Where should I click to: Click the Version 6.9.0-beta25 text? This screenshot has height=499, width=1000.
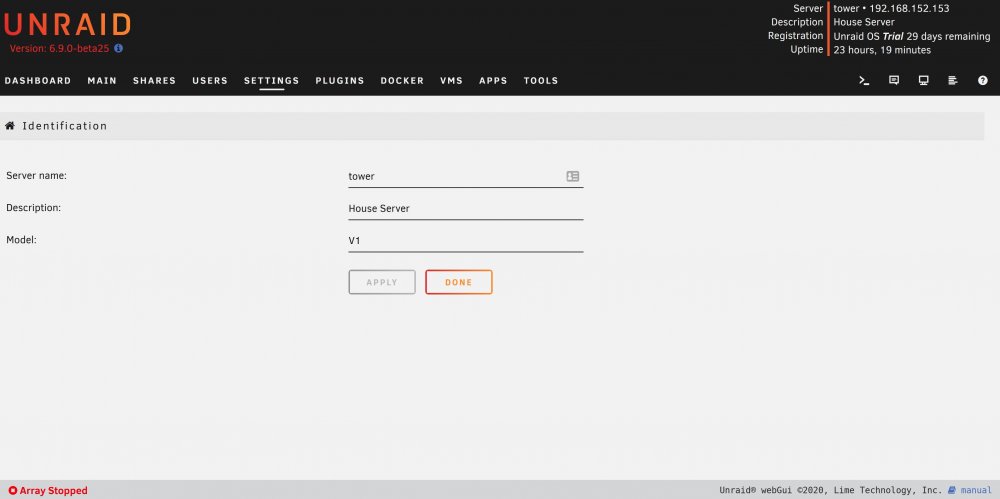point(59,48)
